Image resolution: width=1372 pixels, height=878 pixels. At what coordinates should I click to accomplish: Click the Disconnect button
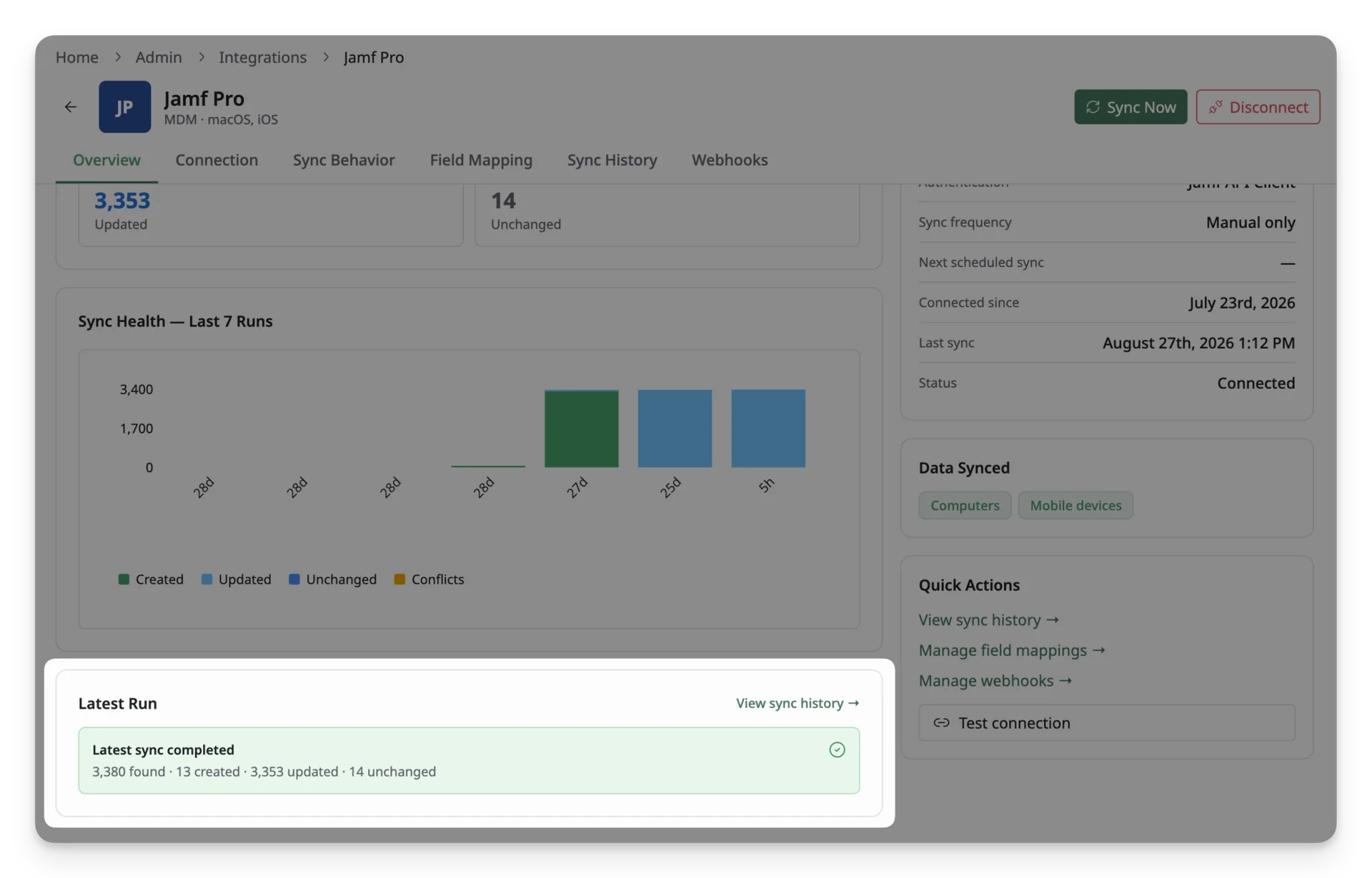pos(1258,106)
